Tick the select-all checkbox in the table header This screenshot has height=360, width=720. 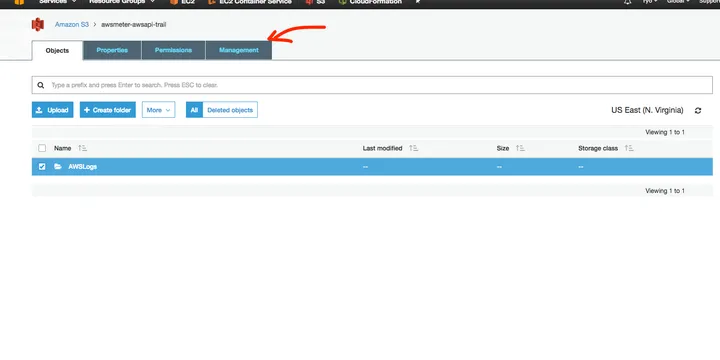click(42, 148)
